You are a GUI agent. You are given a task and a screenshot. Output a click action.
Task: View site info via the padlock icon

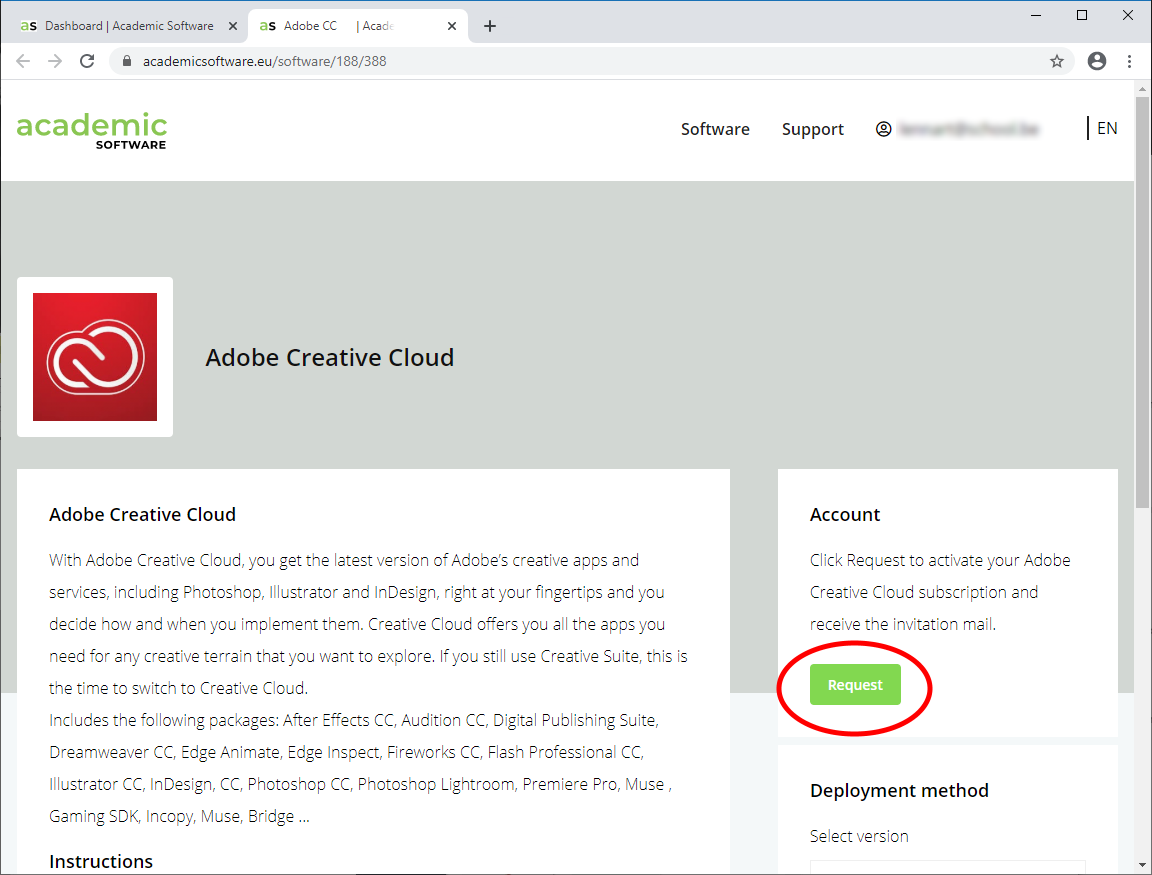pyautogui.click(x=126, y=61)
